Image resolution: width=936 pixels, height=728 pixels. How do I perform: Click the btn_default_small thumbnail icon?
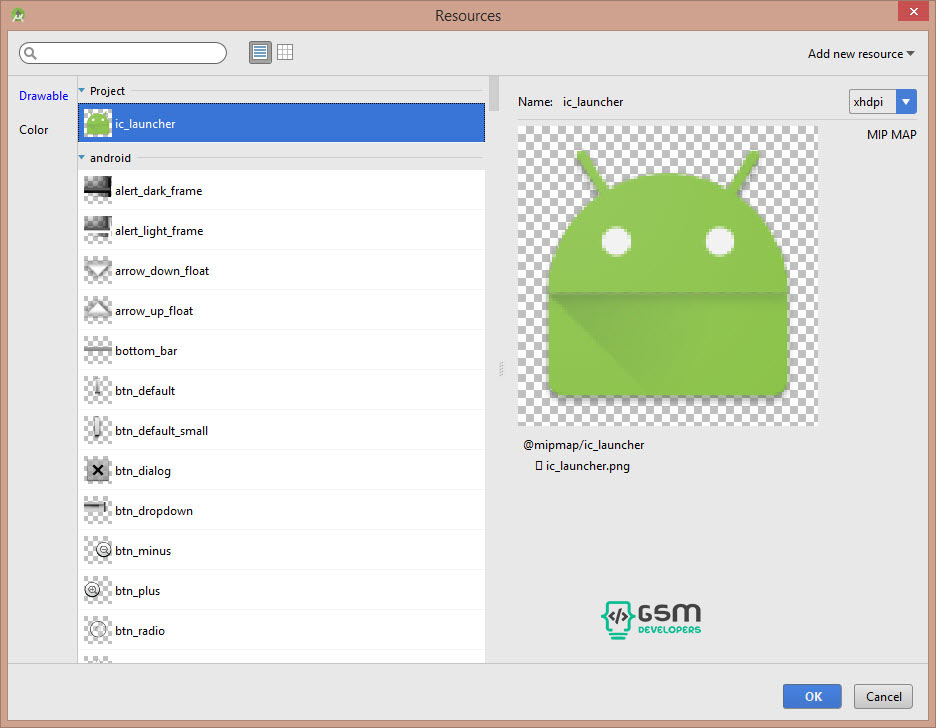(98, 430)
